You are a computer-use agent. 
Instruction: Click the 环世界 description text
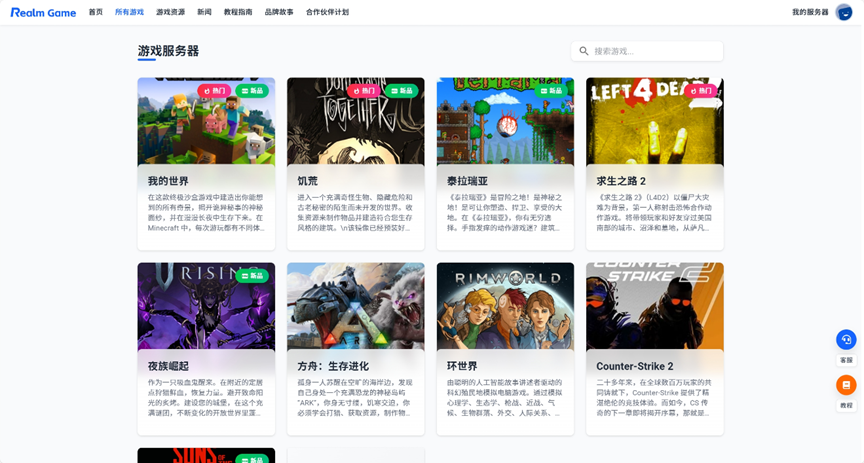(505, 397)
